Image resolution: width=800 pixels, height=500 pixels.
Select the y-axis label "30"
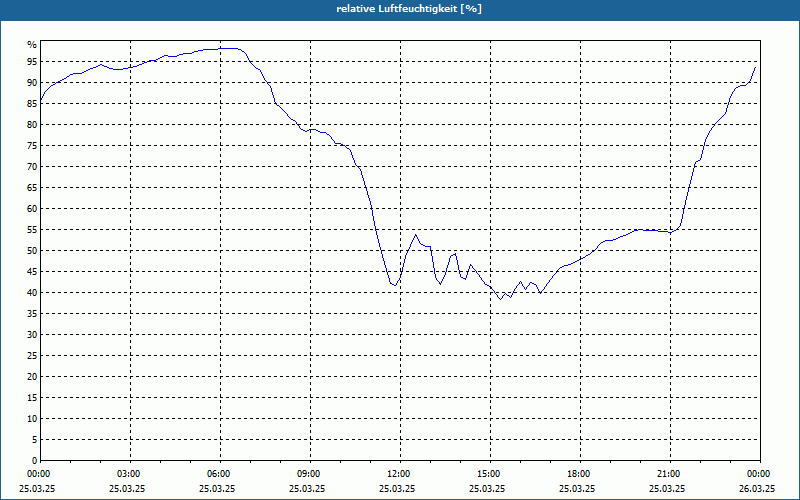click(x=32, y=335)
